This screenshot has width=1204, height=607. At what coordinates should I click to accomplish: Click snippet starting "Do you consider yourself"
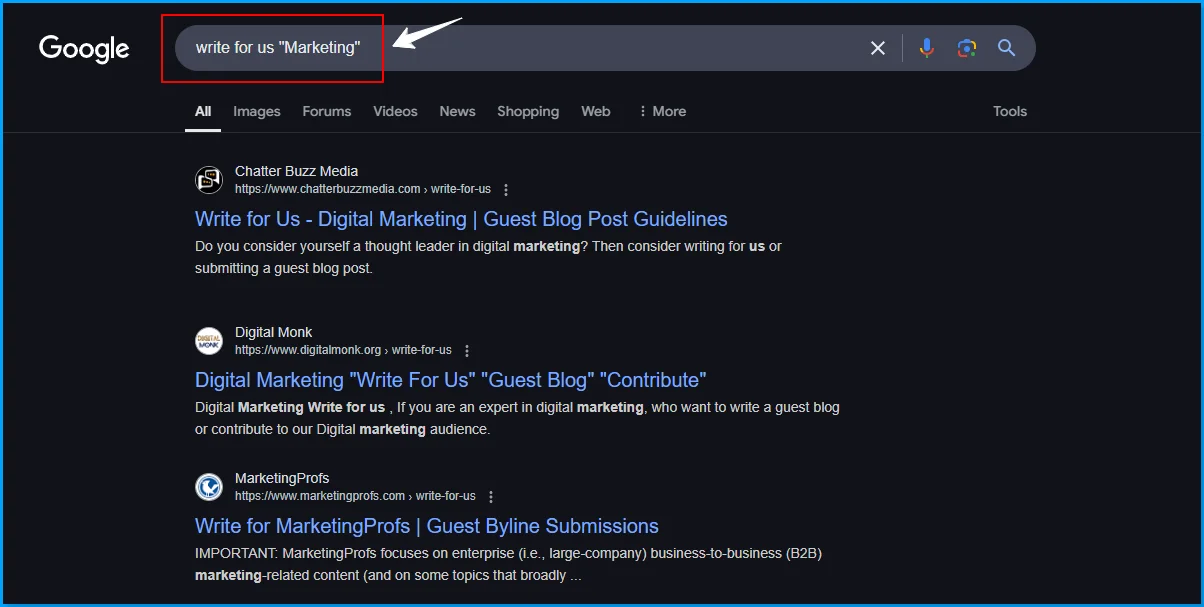tap(488, 257)
